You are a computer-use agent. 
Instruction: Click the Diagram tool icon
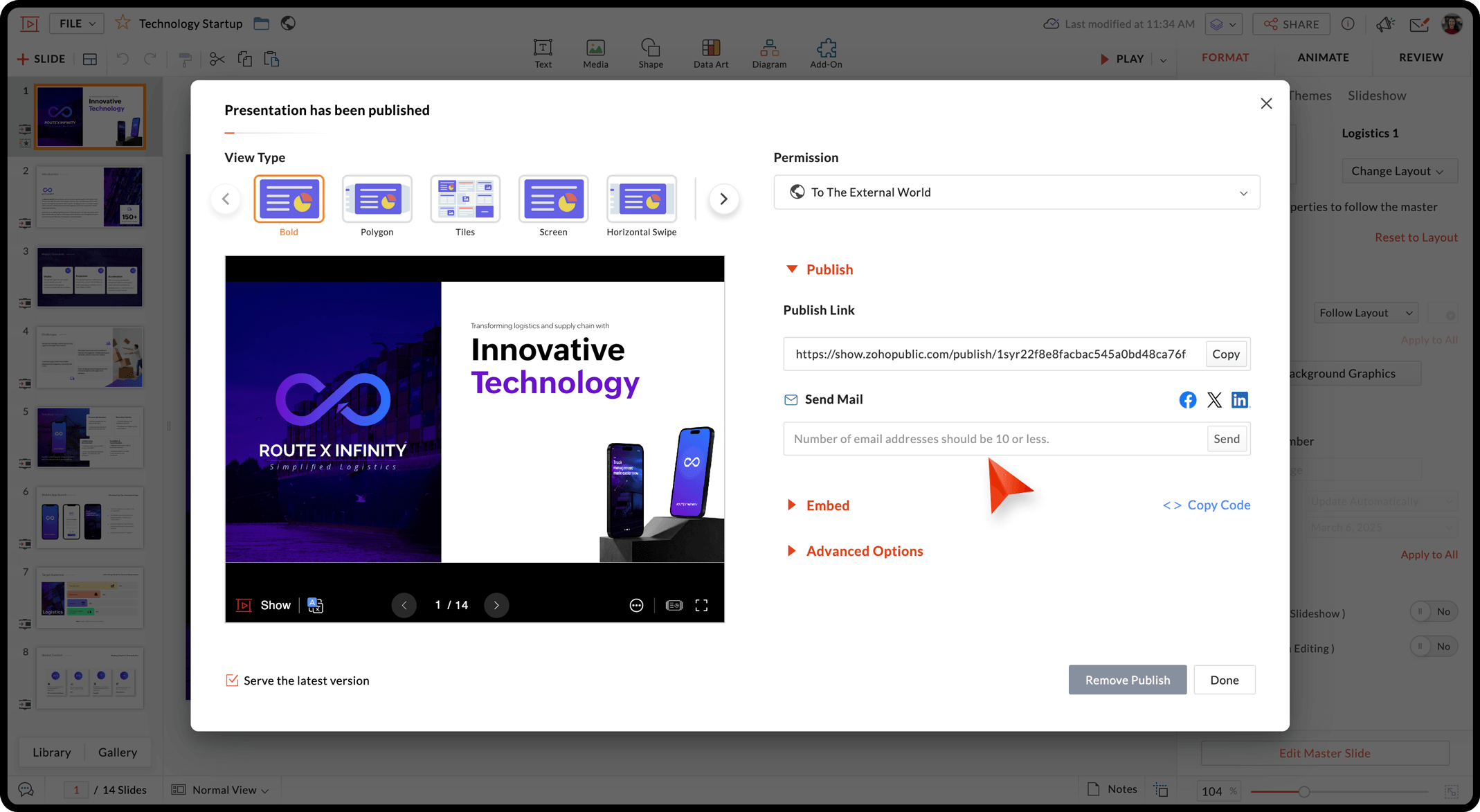[x=769, y=53]
